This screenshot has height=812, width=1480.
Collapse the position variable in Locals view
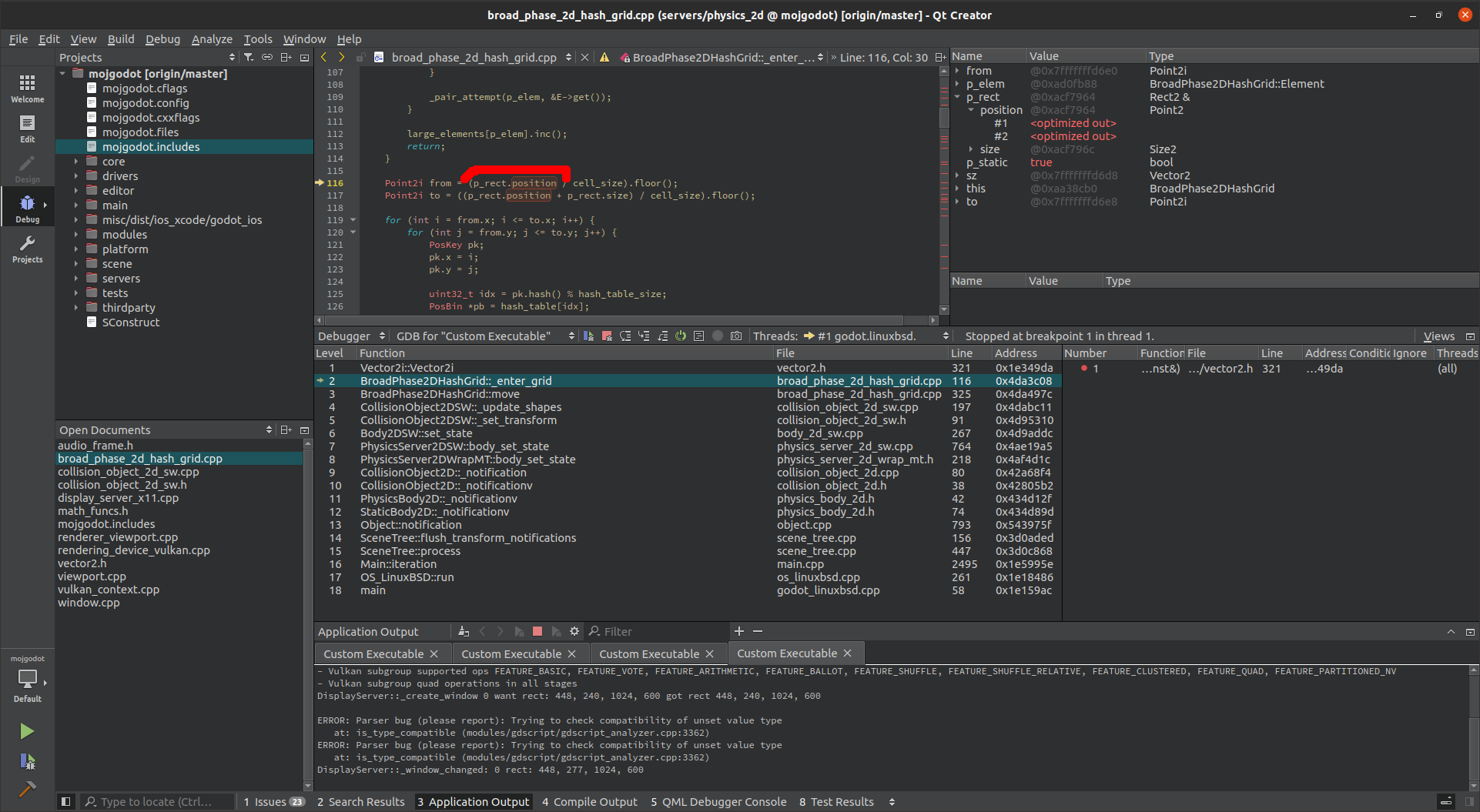[x=972, y=110]
